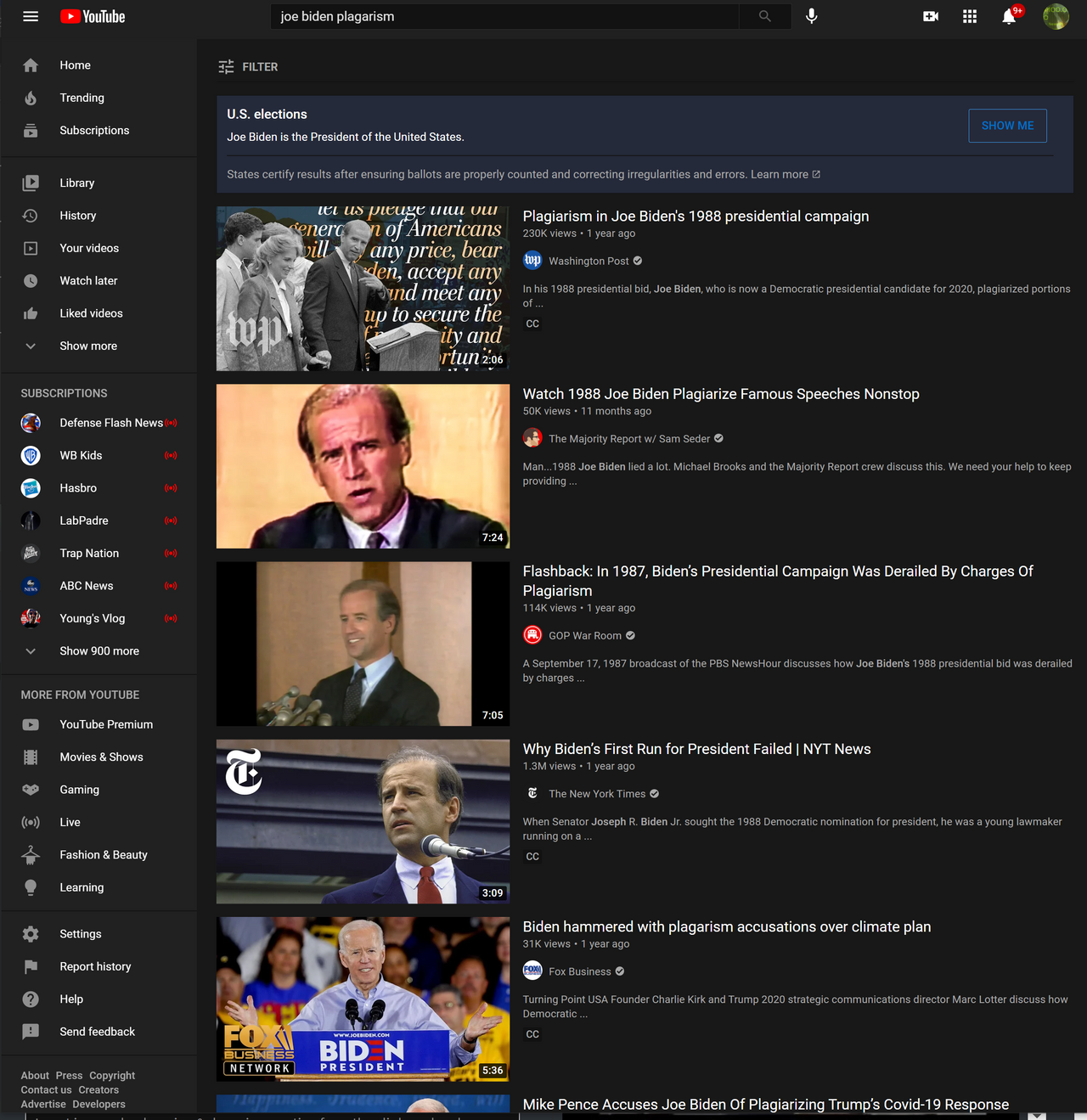
Task: Click the Developers footer link
Action: (99, 1104)
